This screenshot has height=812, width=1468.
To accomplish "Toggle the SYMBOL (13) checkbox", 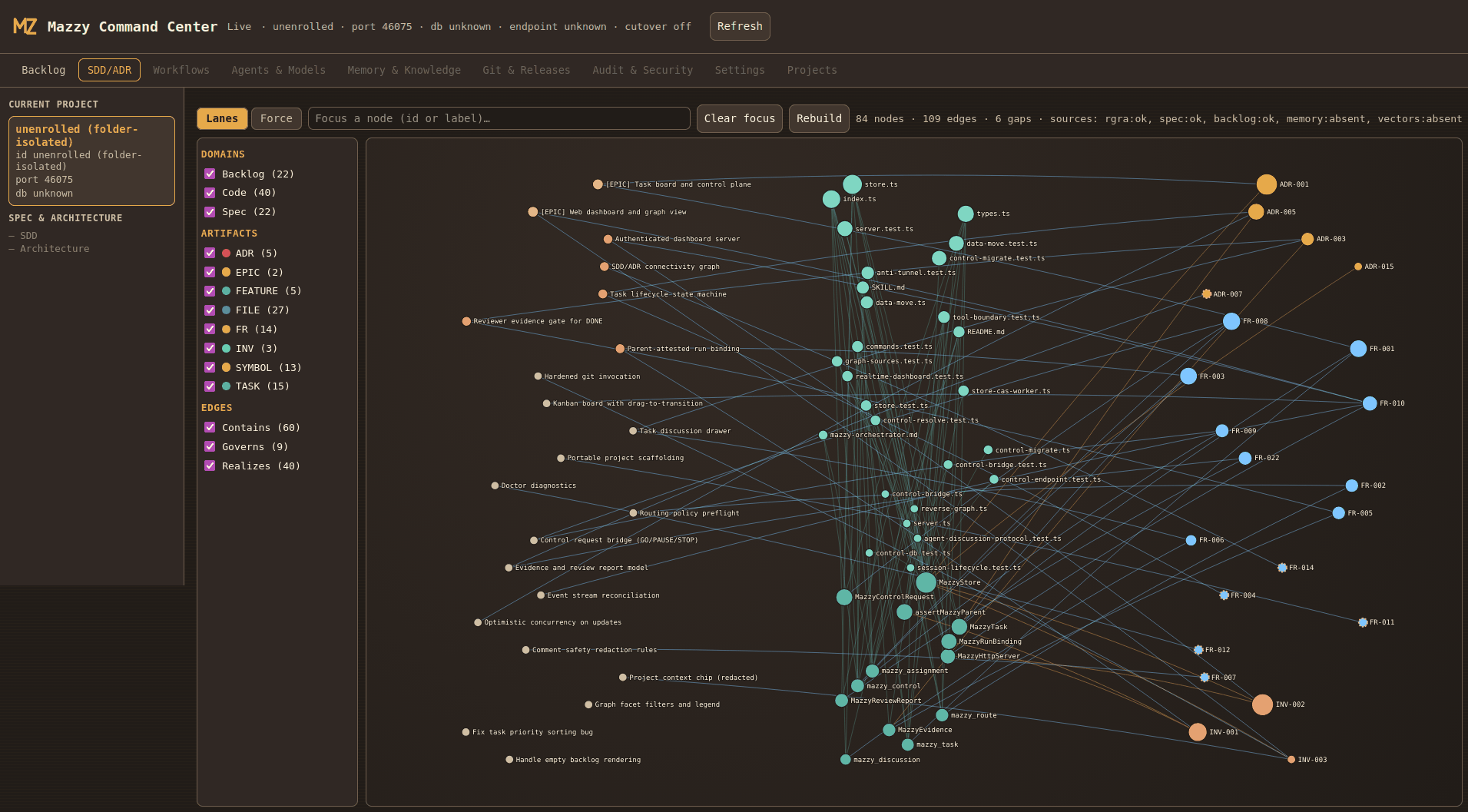I will click(x=210, y=367).
